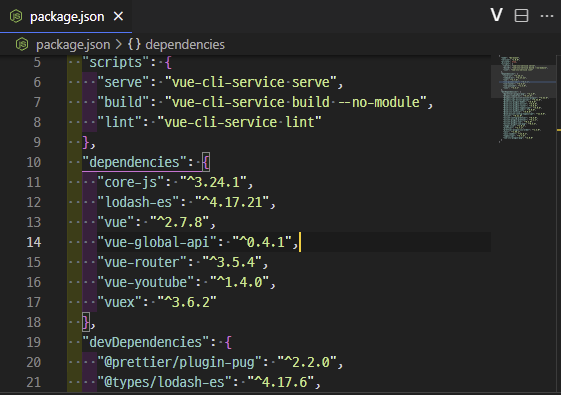This screenshot has height=395, width=561.
Task: Click the minimap code overview
Action: pyautogui.click(x=523, y=98)
